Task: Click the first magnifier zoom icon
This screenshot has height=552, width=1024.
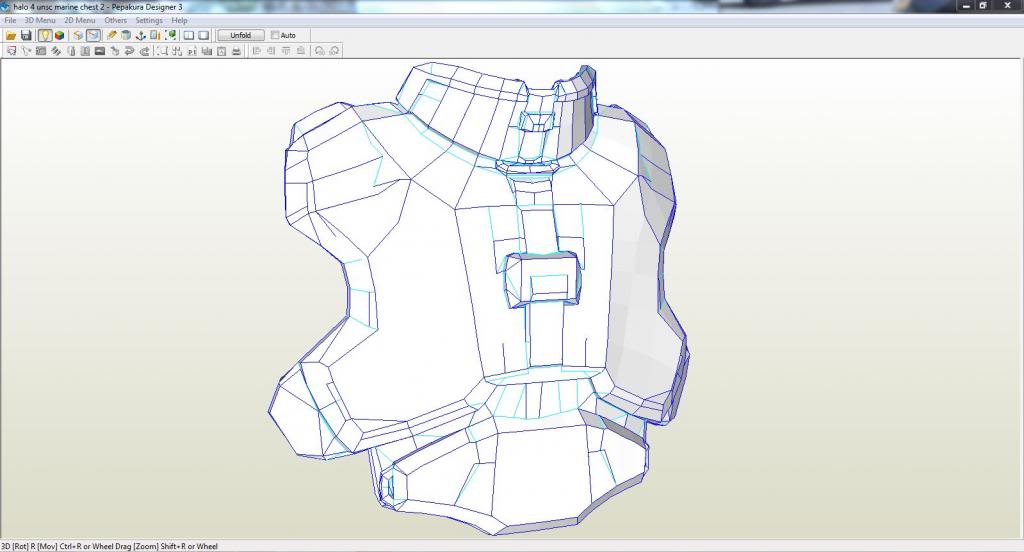Action: (x=319, y=51)
